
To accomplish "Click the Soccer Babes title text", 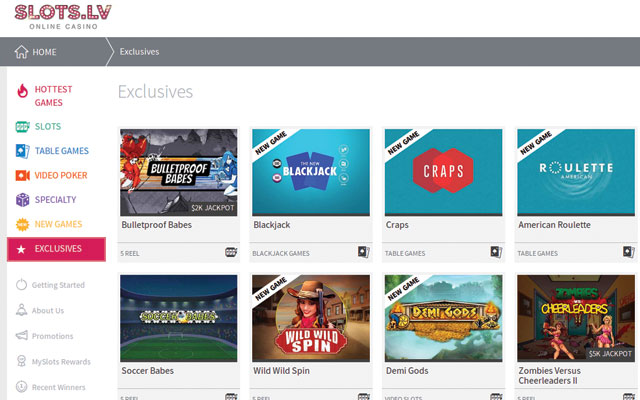I will 147,371.
